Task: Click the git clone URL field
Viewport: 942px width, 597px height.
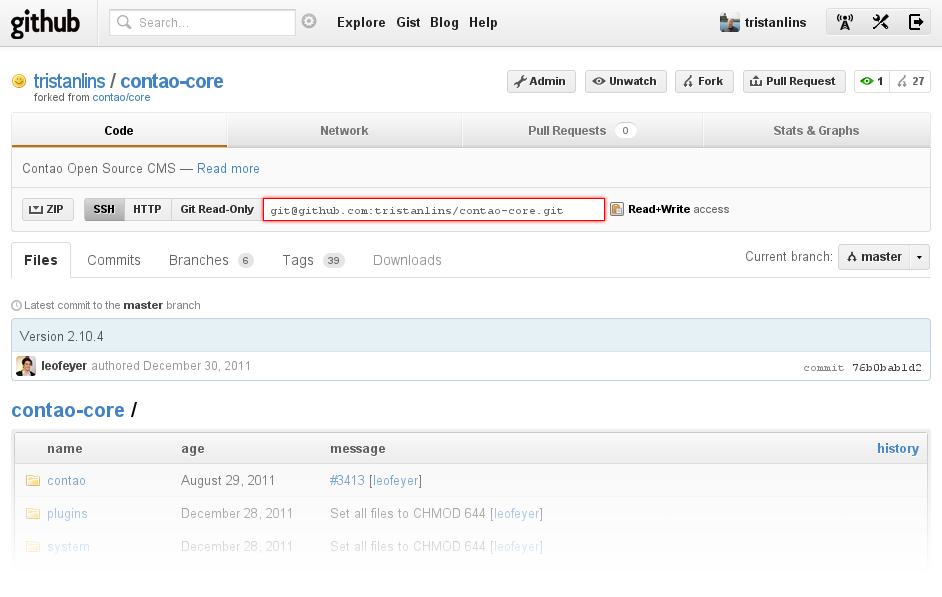Action: point(433,210)
